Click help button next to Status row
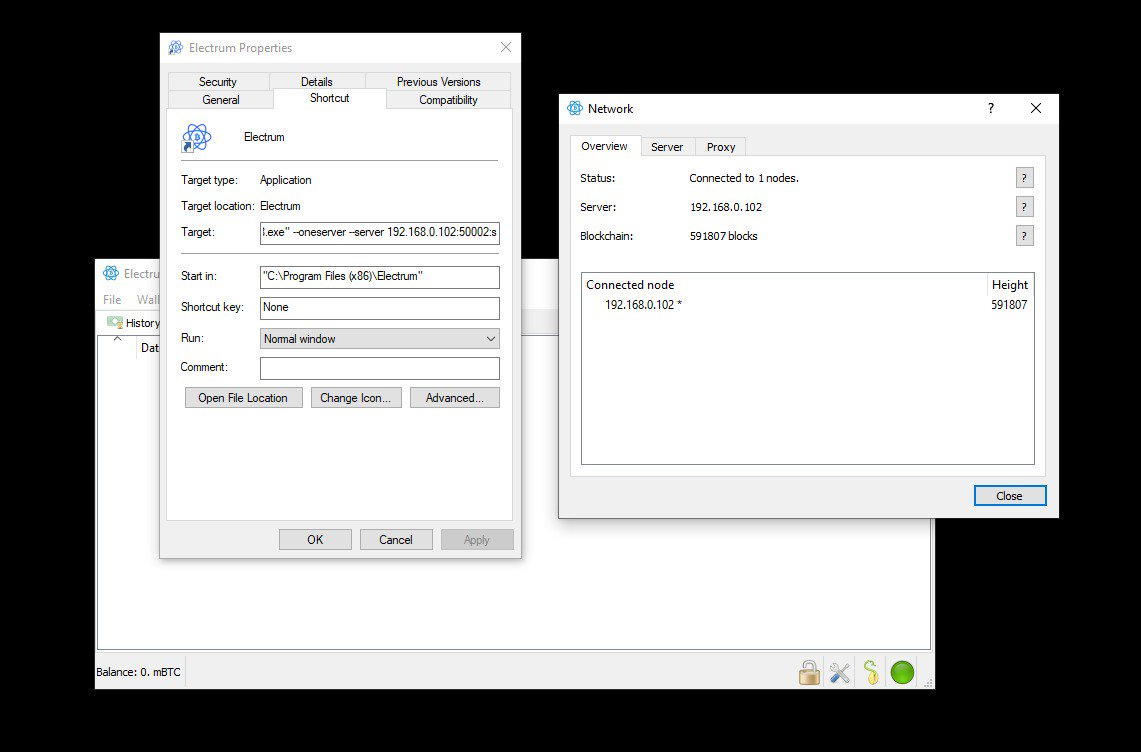Screen dimensions: 1141x752 [x=1024, y=178]
